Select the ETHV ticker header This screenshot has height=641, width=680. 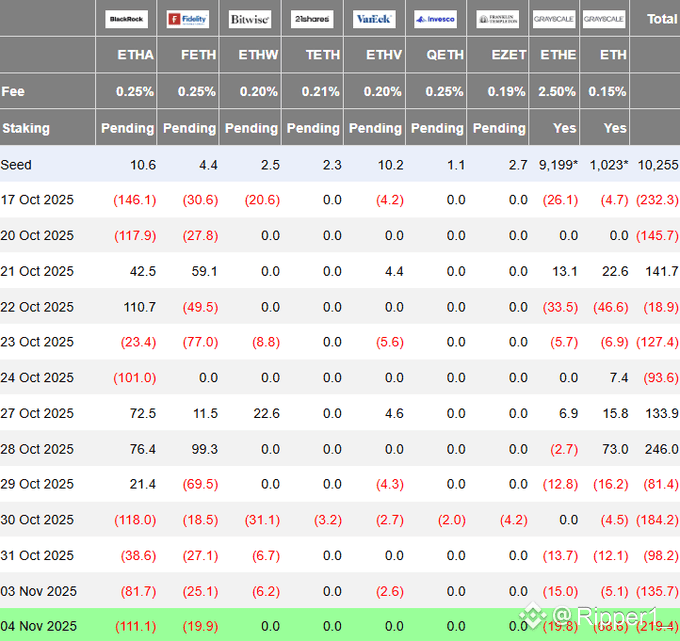384,55
